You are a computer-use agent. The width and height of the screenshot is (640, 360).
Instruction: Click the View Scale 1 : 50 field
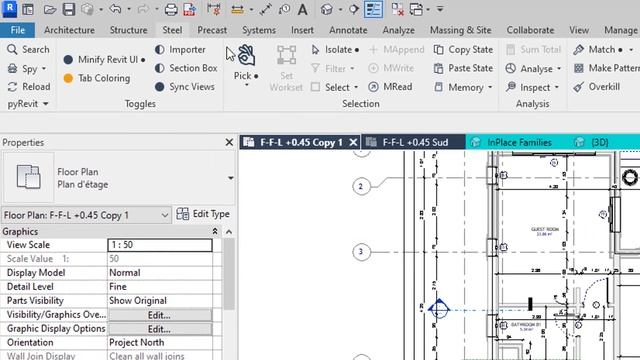(x=160, y=245)
